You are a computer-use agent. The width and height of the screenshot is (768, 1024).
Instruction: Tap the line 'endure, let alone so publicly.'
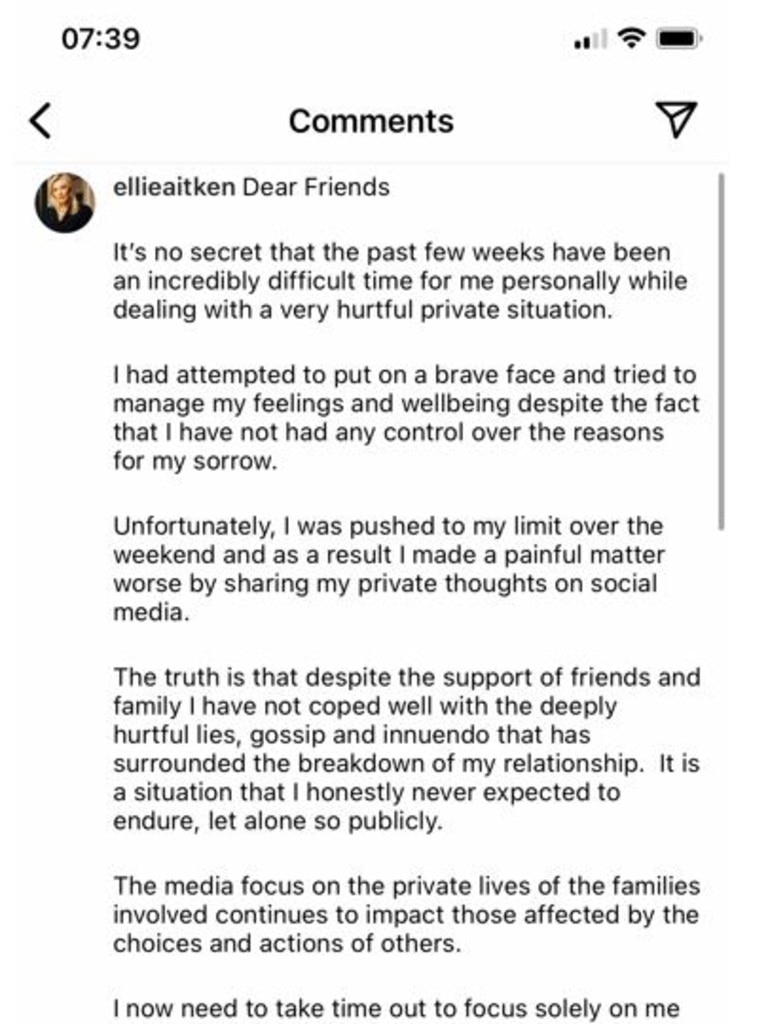pyautogui.click(x=278, y=821)
